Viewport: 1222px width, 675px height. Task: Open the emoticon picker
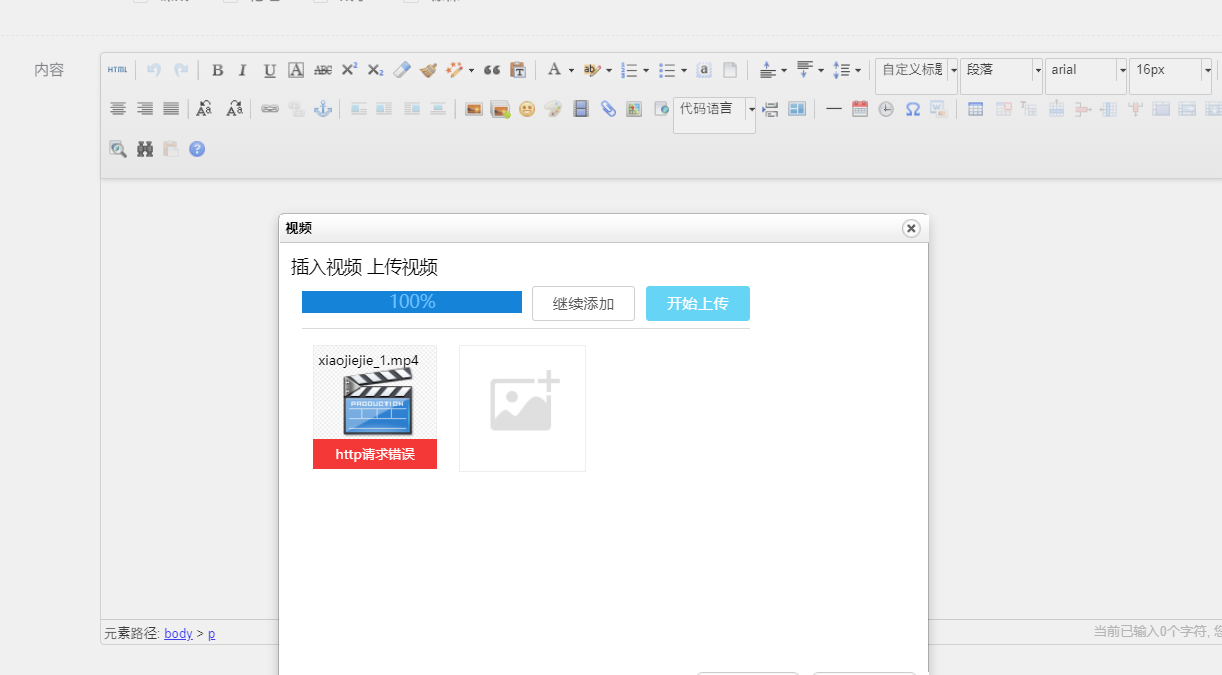(527, 109)
